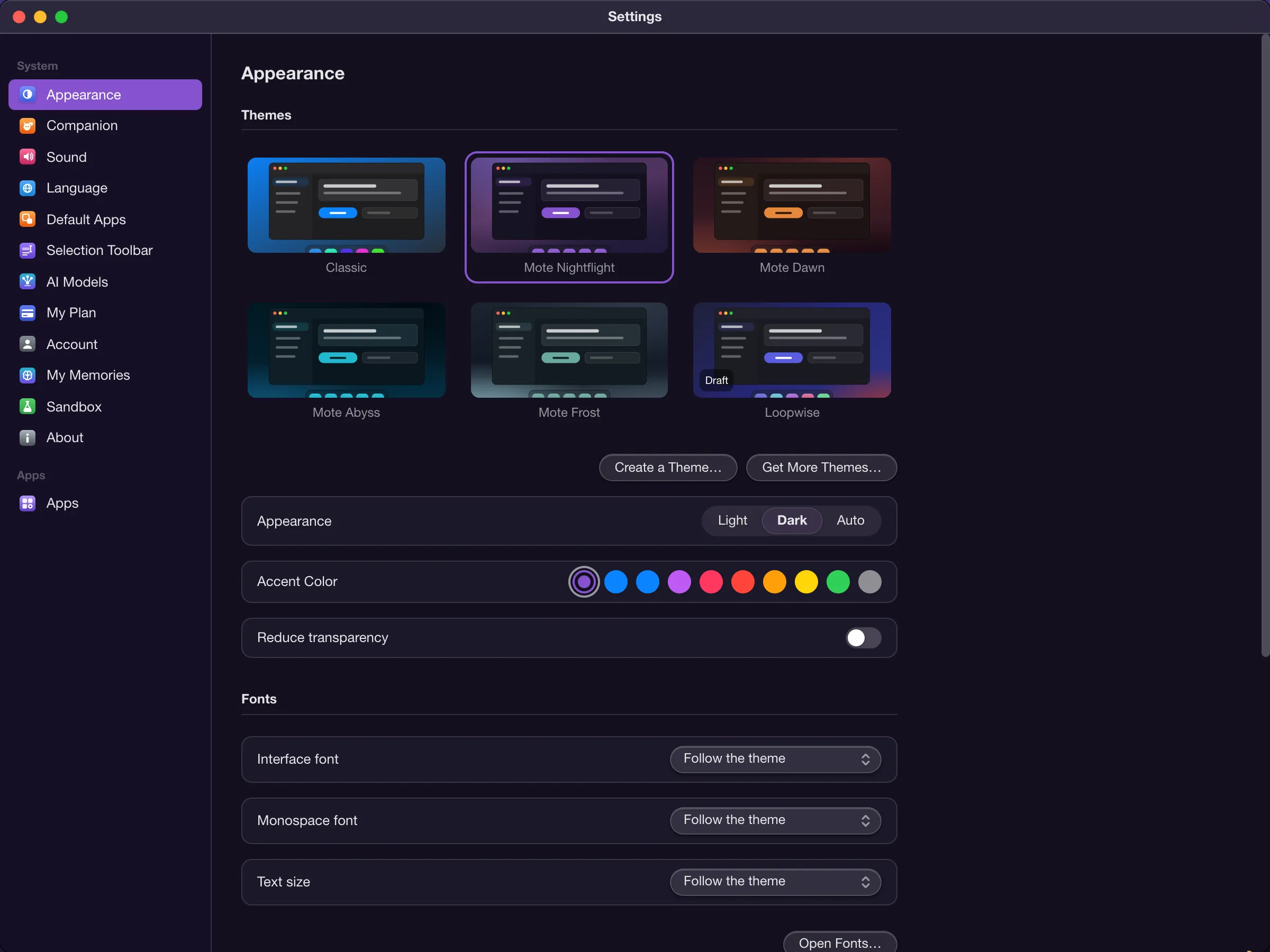Click the Open Fonts button

pos(840,942)
